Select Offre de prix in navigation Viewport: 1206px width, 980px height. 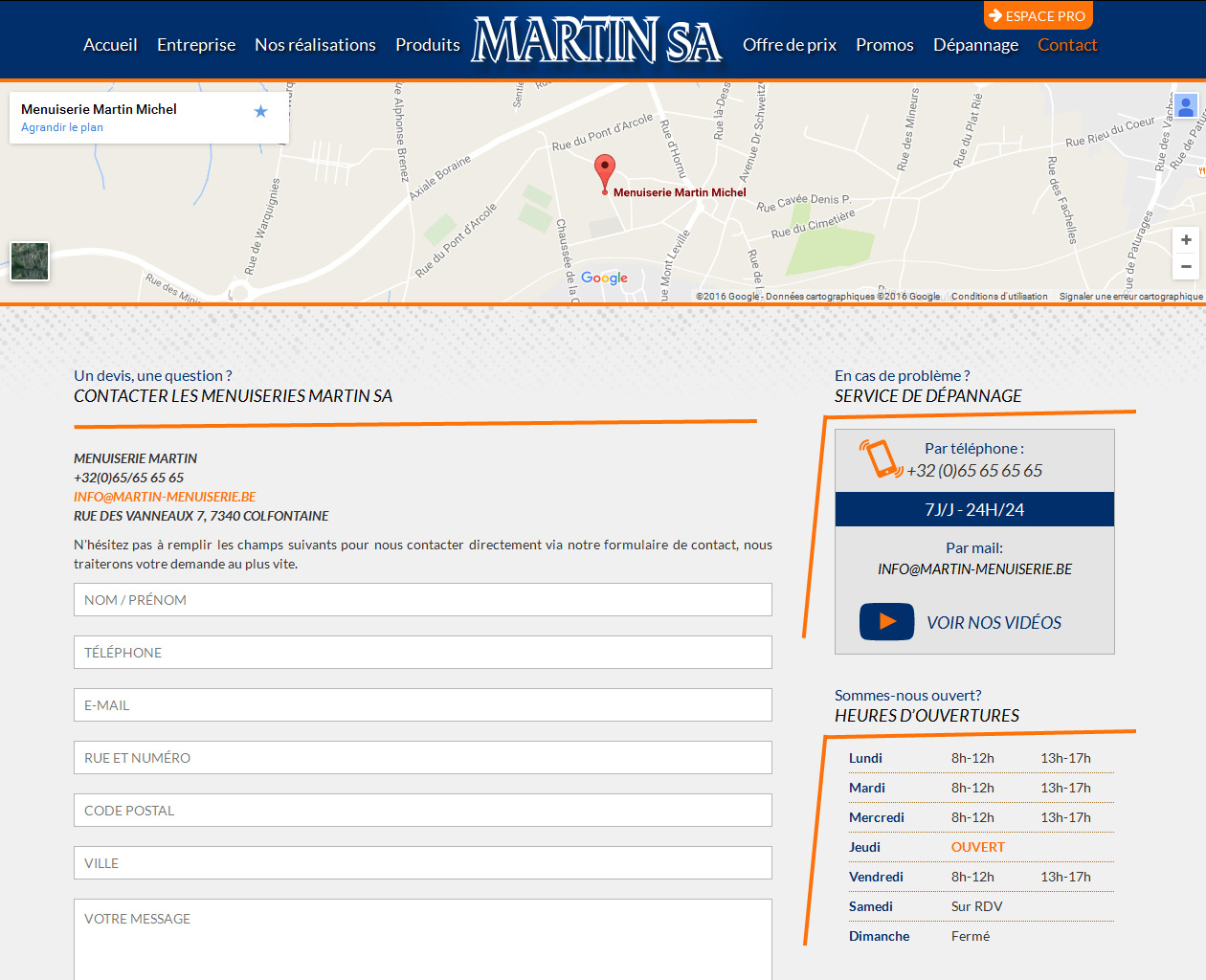(x=790, y=45)
